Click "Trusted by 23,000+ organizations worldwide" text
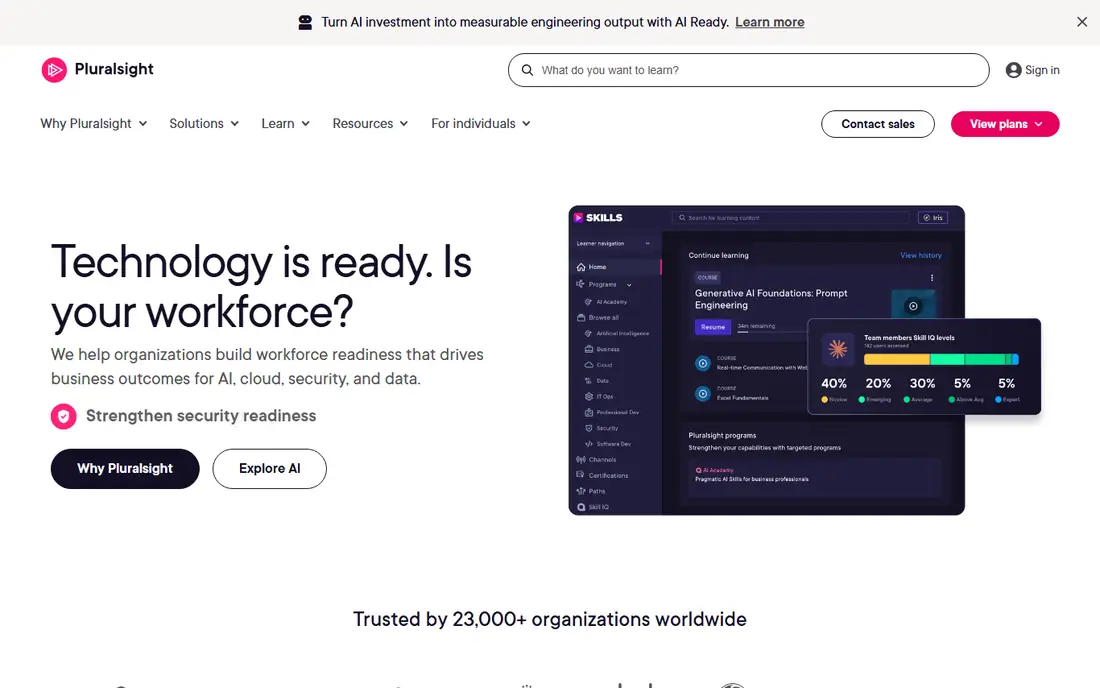1100x688 pixels. (x=549, y=619)
